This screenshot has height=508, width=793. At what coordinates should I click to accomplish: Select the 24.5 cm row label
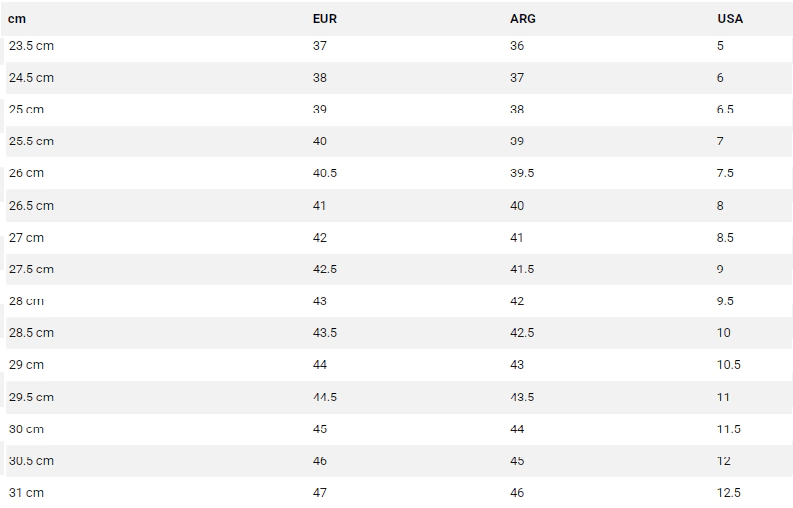[31, 77]
